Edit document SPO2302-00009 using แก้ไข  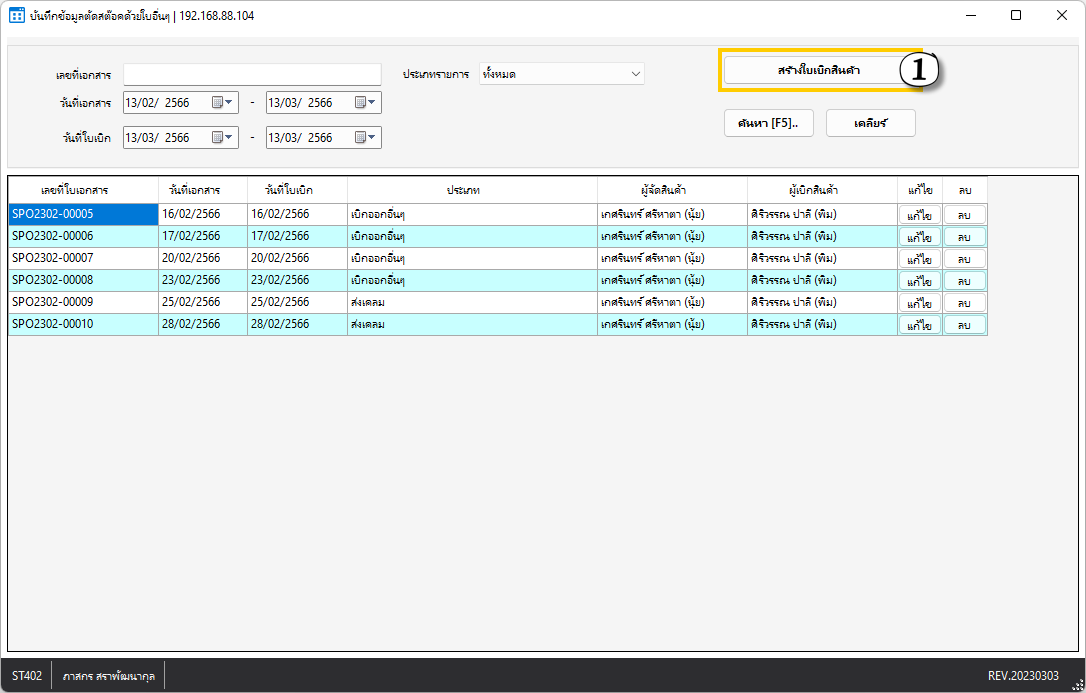pos(919,303)
